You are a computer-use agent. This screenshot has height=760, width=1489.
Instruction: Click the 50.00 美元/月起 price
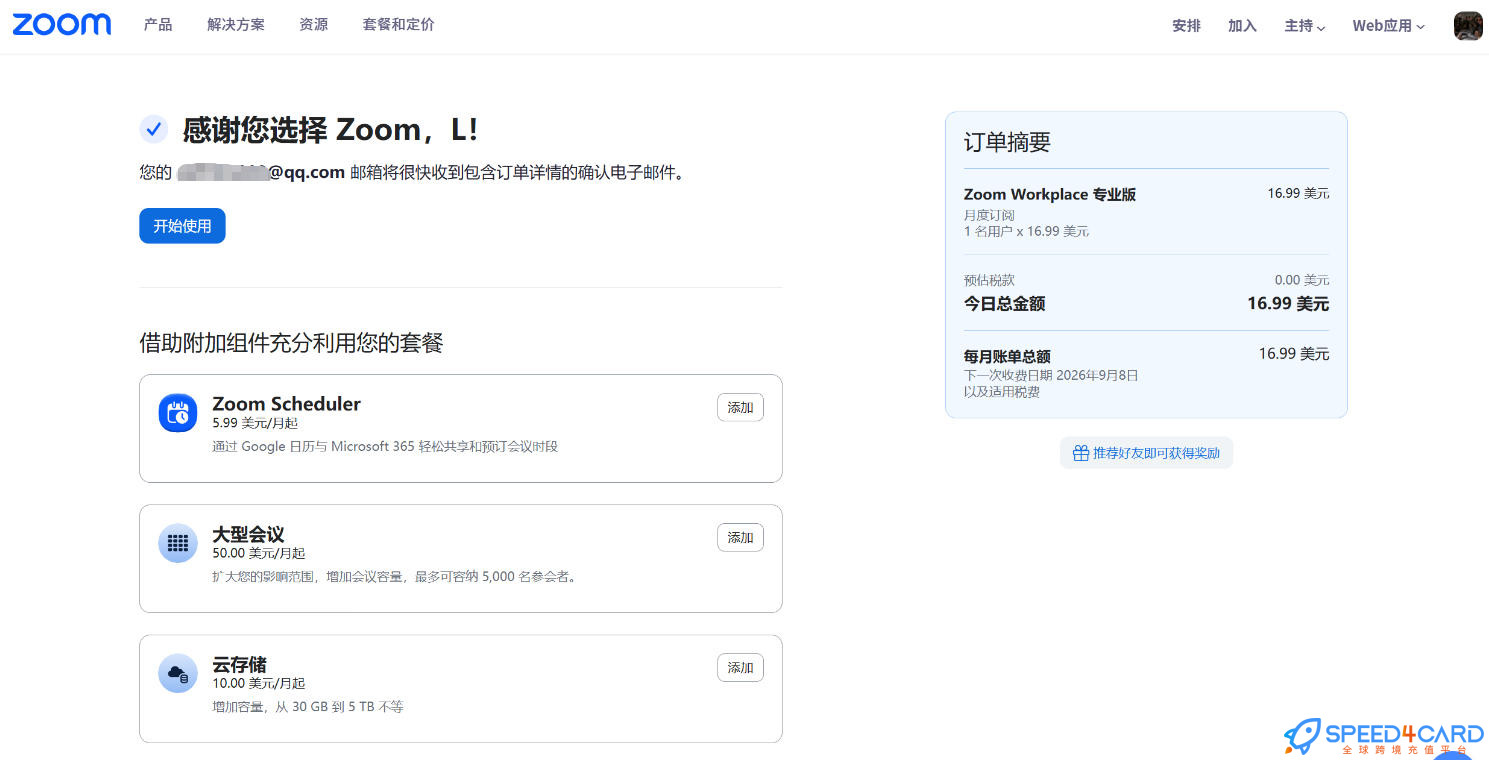(x=258, y=553)
